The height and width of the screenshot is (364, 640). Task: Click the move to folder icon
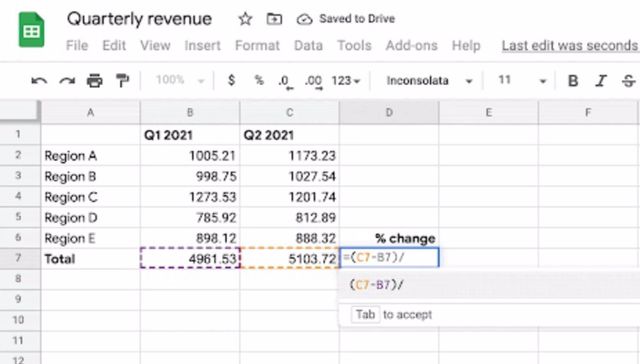tap(274, 19)
